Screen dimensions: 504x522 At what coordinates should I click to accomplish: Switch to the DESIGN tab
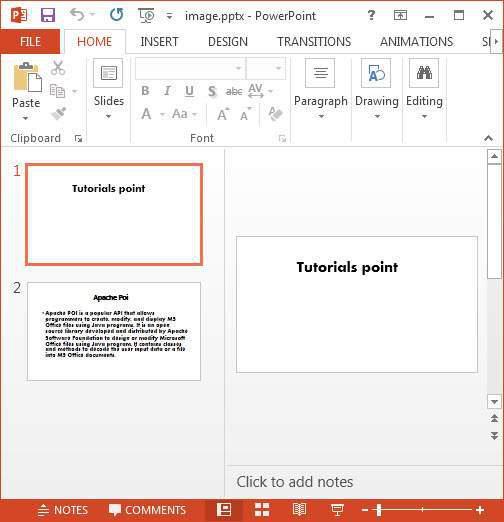pos(228,42)
